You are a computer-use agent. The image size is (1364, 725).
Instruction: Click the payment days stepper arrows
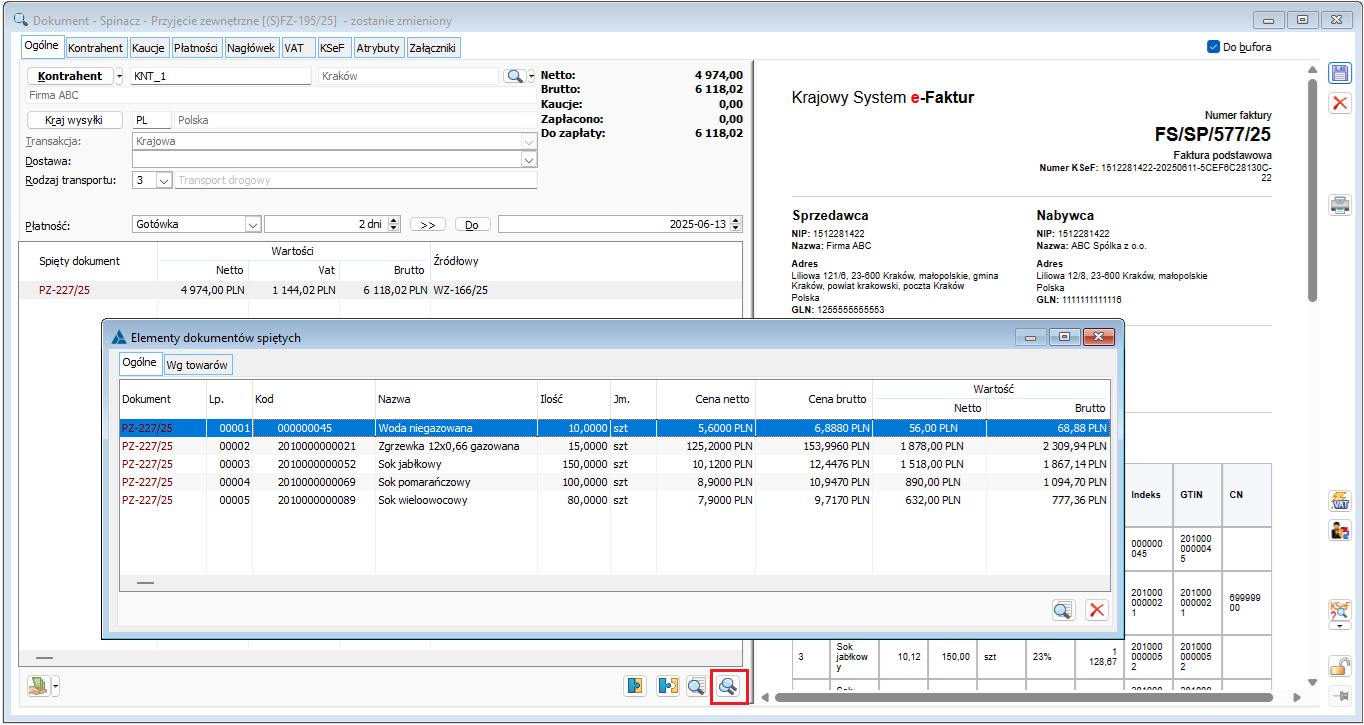click(394, 225)
